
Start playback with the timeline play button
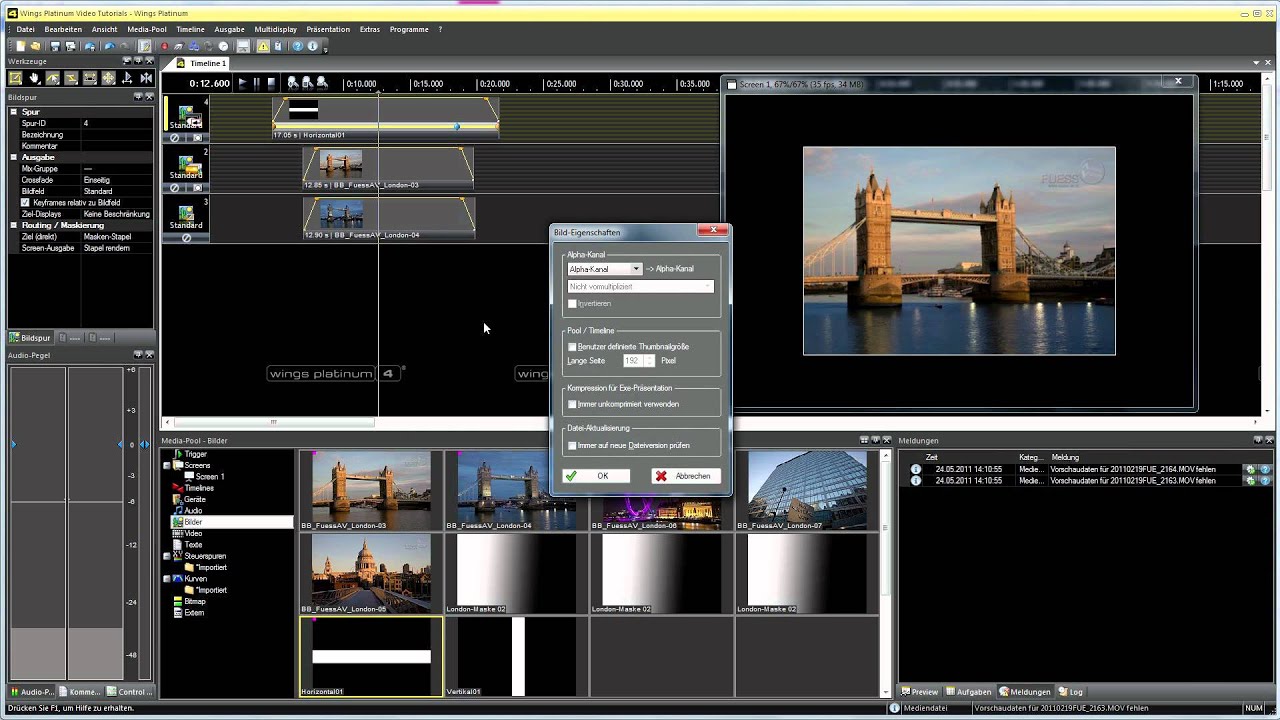(x=243, y=84)
